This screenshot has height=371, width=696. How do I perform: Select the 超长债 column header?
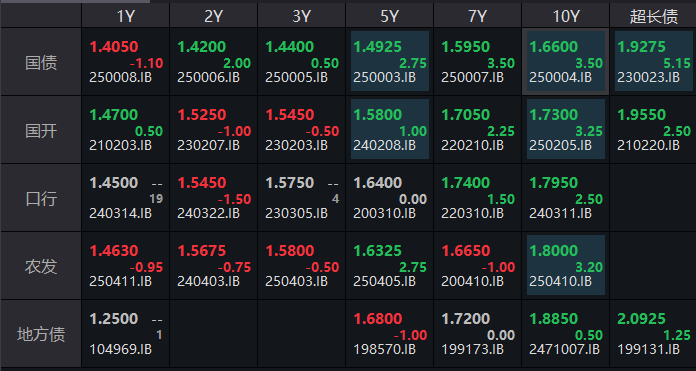pyautogui.click(x=653, y=16)
